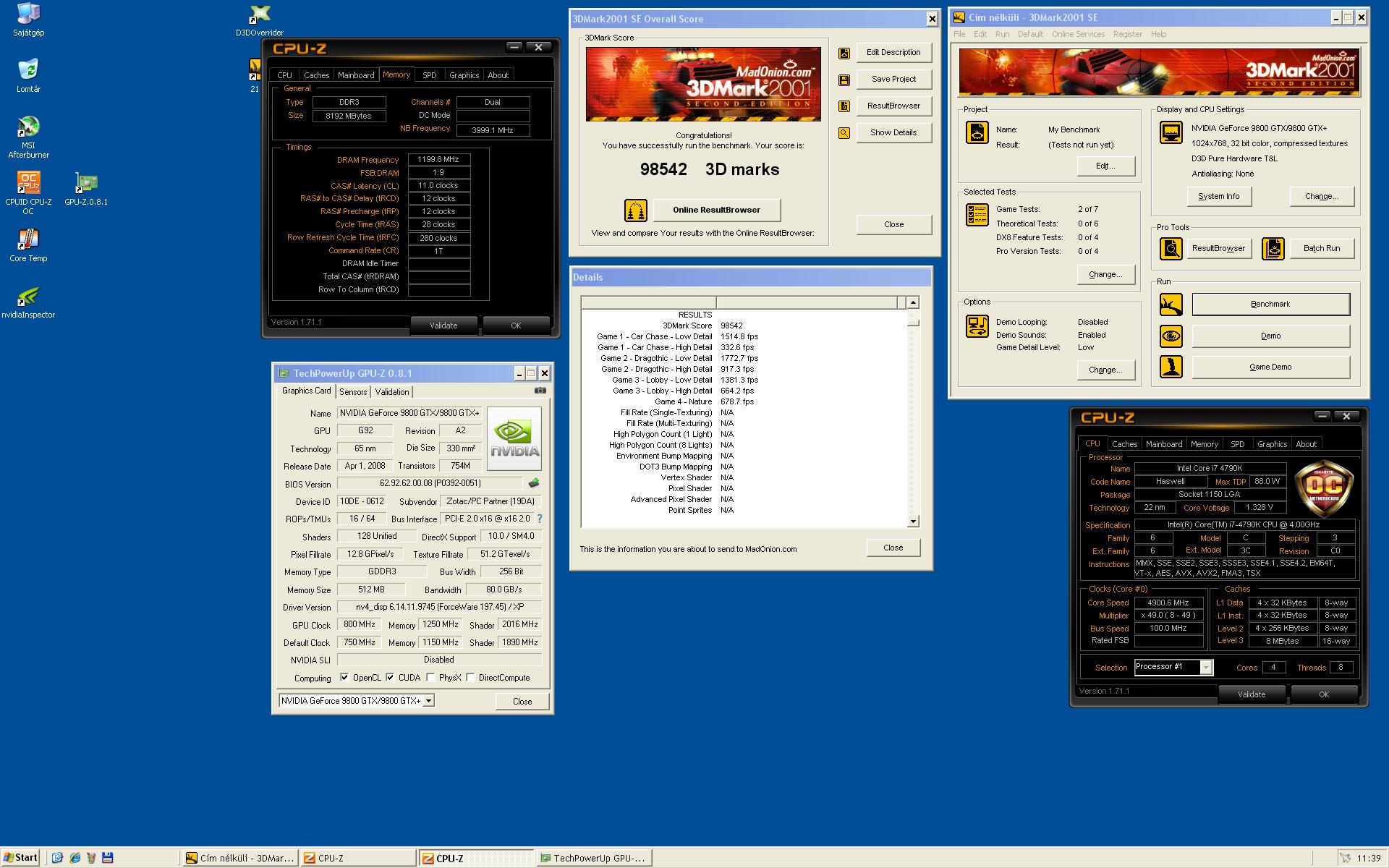This screenshot has width=1389, height=868.
Task: Click the ResultBrowser icon in Overall Score
Action: [844, 106]
